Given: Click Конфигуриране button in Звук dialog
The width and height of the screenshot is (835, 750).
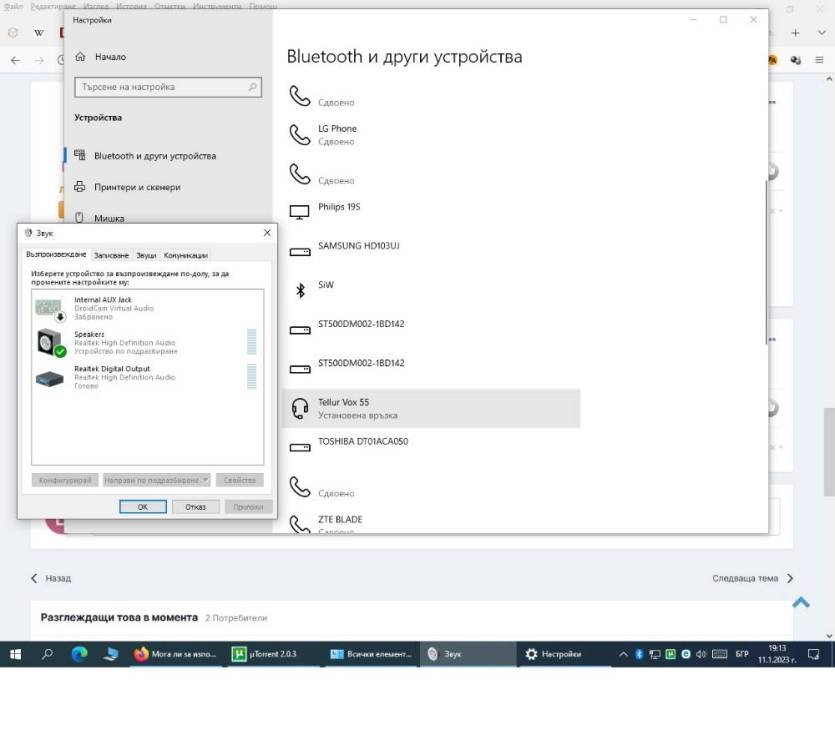Looking at the screenshot, I should (x=65, y=480).
